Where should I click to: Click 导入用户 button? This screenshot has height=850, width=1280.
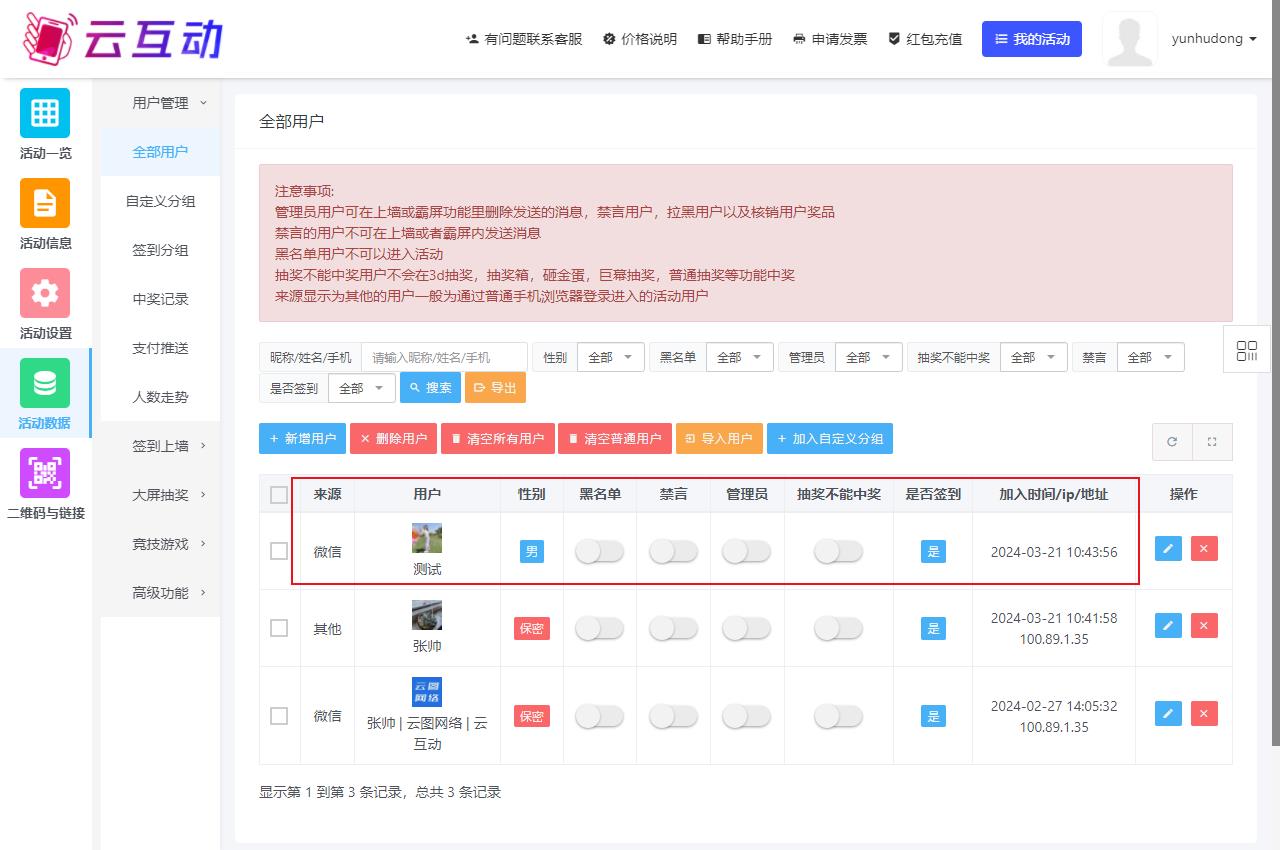[x=719, y=439]
